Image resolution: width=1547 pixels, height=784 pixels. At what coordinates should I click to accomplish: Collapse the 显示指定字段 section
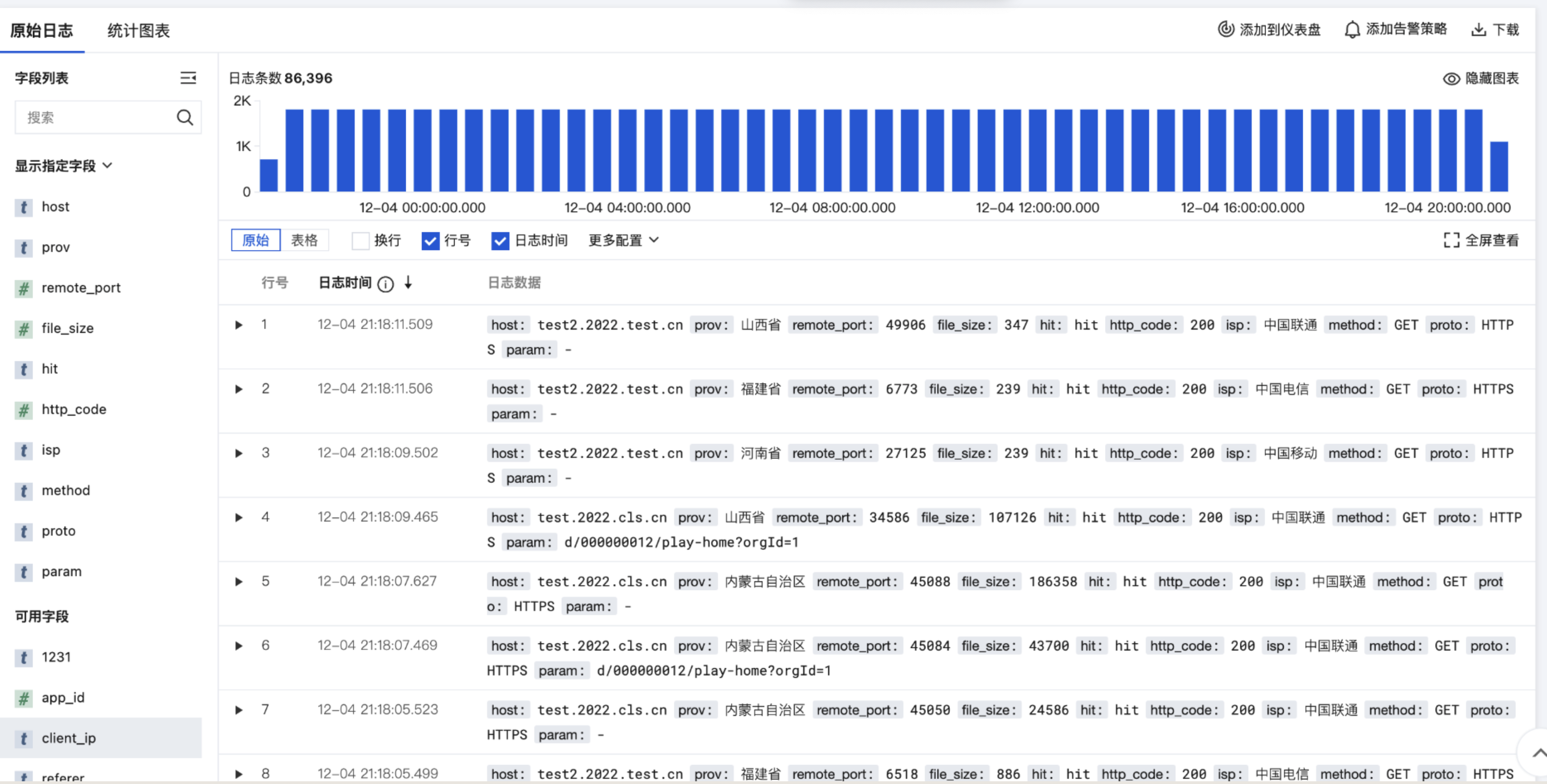(x=108, y=165)
